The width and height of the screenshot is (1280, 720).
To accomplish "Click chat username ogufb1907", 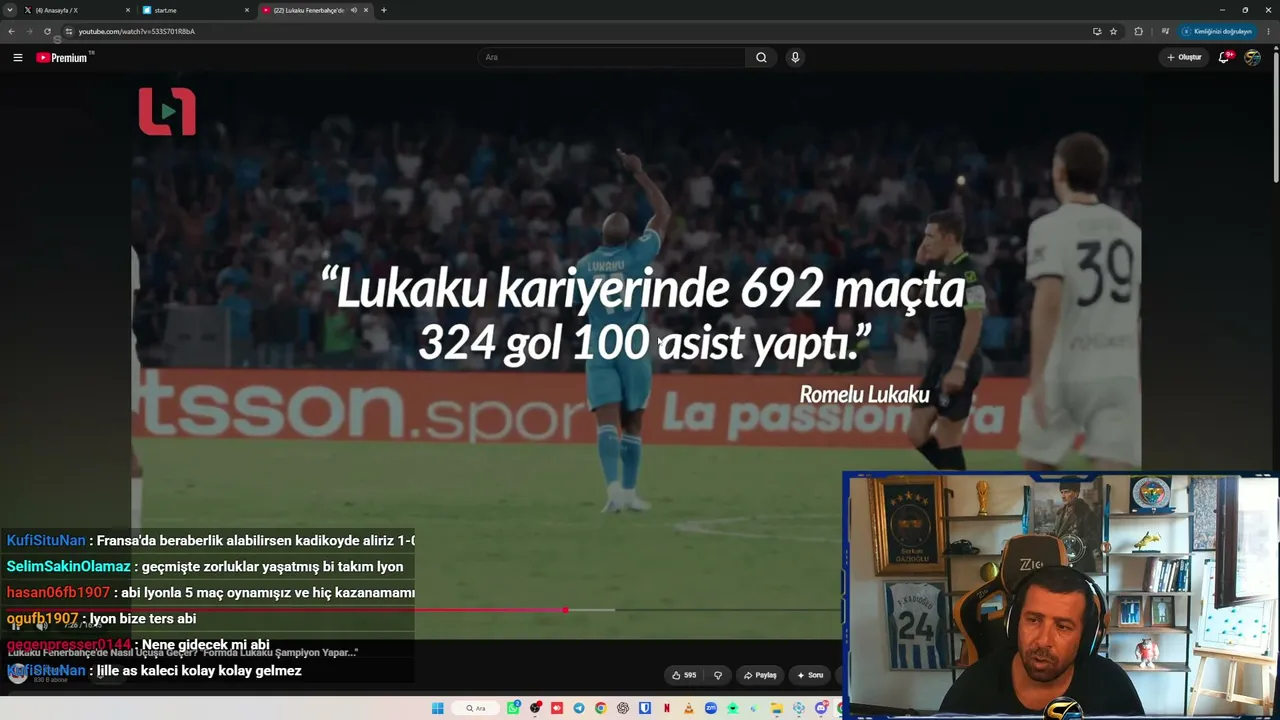I will (42, 619).
